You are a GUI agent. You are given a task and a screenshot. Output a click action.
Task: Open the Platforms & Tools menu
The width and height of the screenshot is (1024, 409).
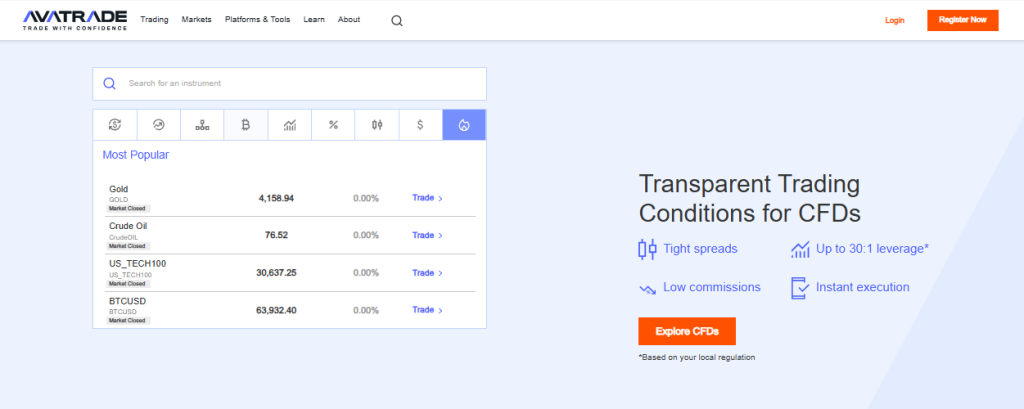[x=257, y=20]
